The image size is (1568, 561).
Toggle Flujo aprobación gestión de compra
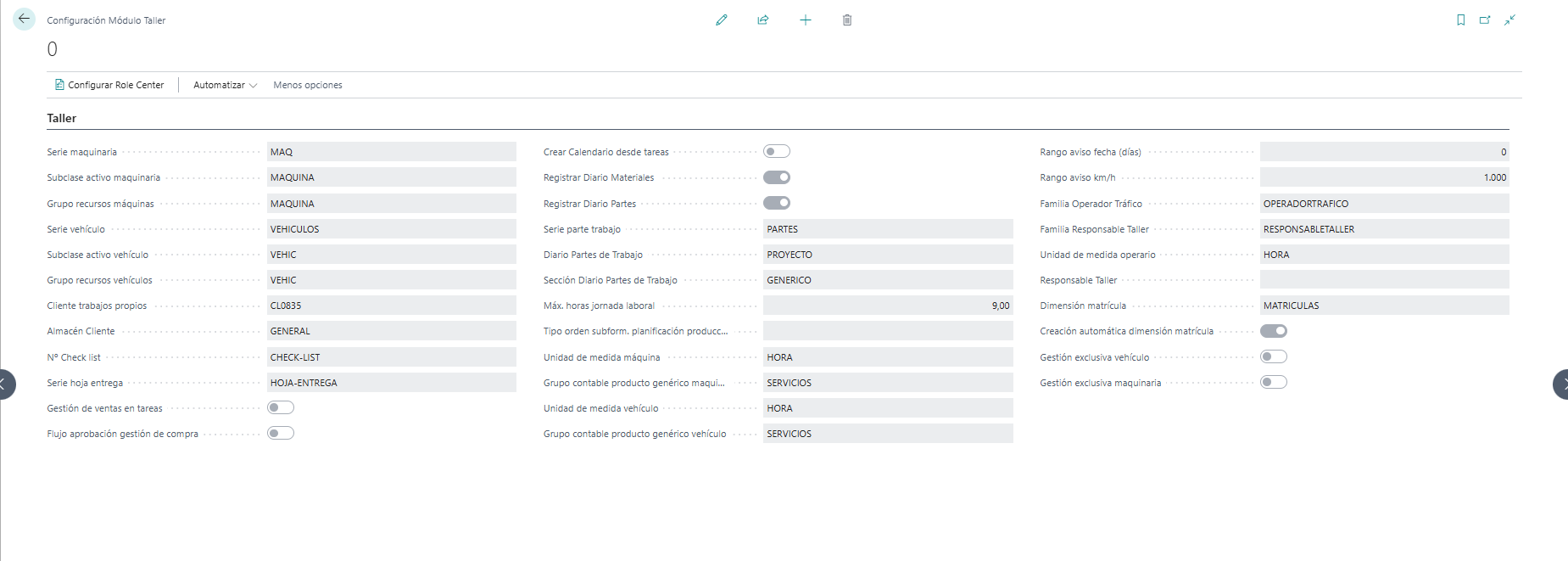pyautogui.click(x=281, y=433)
